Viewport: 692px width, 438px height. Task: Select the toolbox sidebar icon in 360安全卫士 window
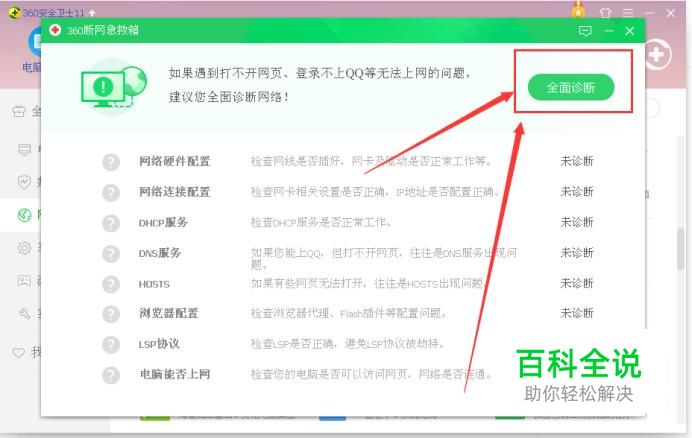click(19, 112)
